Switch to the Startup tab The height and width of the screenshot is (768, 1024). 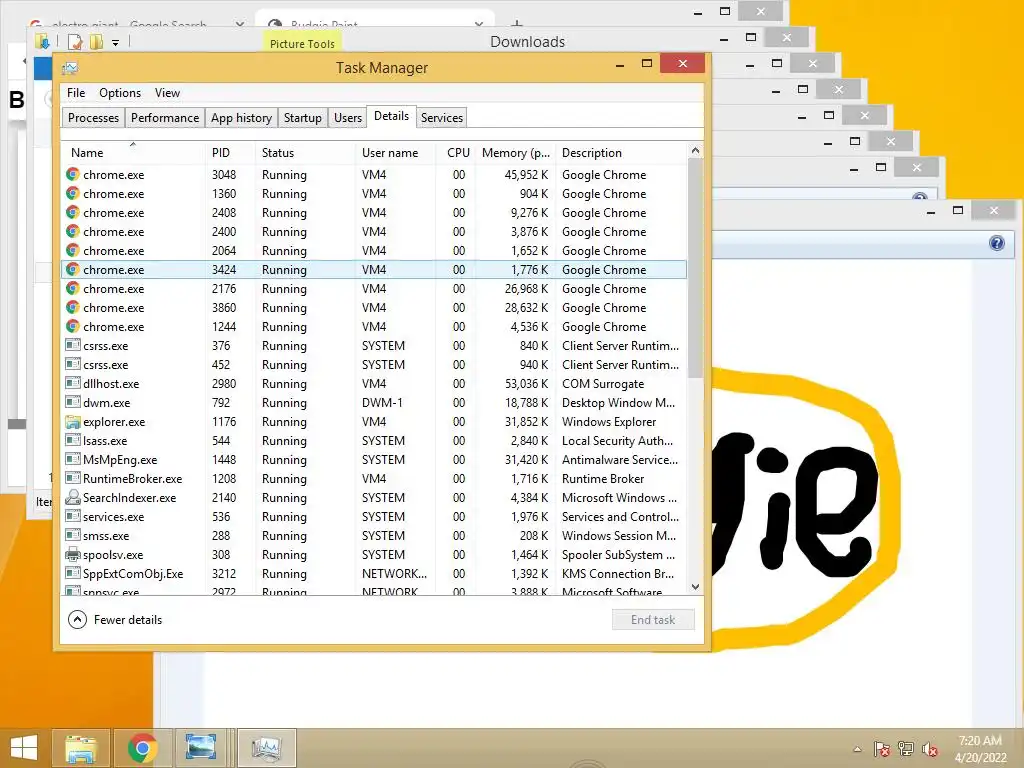(302, 118)
